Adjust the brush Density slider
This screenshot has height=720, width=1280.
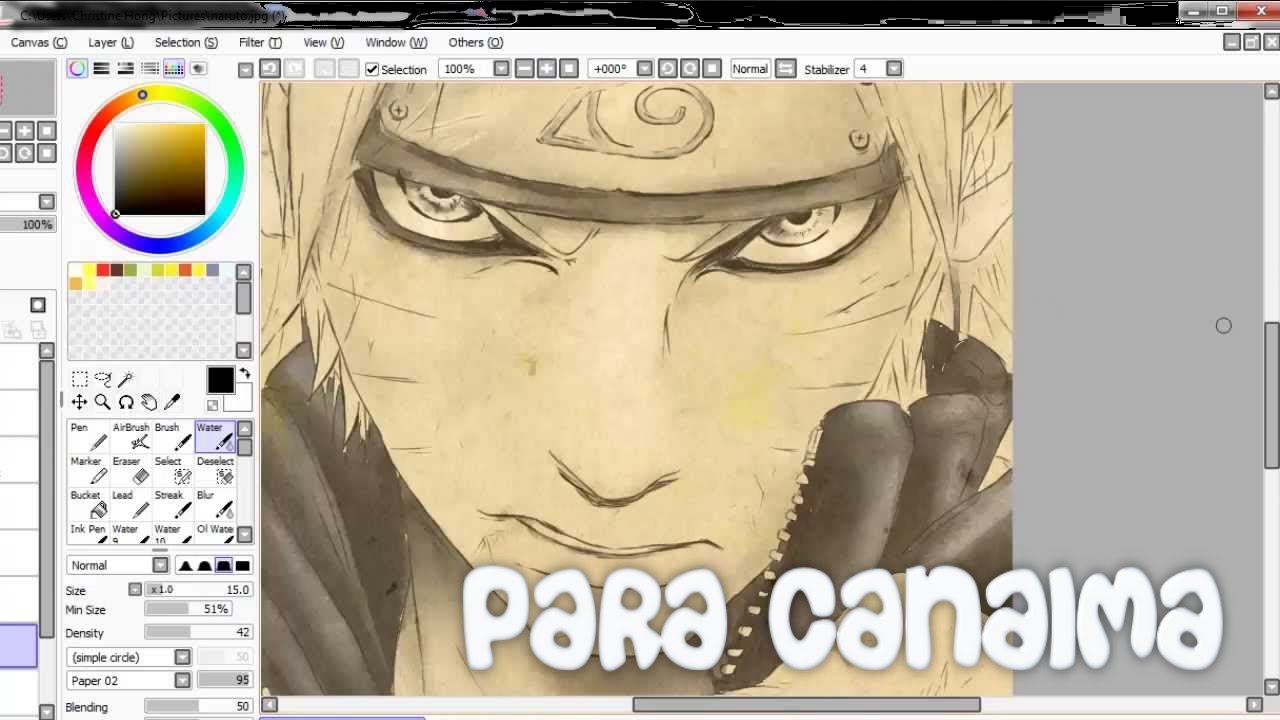(x=199, y=632)
